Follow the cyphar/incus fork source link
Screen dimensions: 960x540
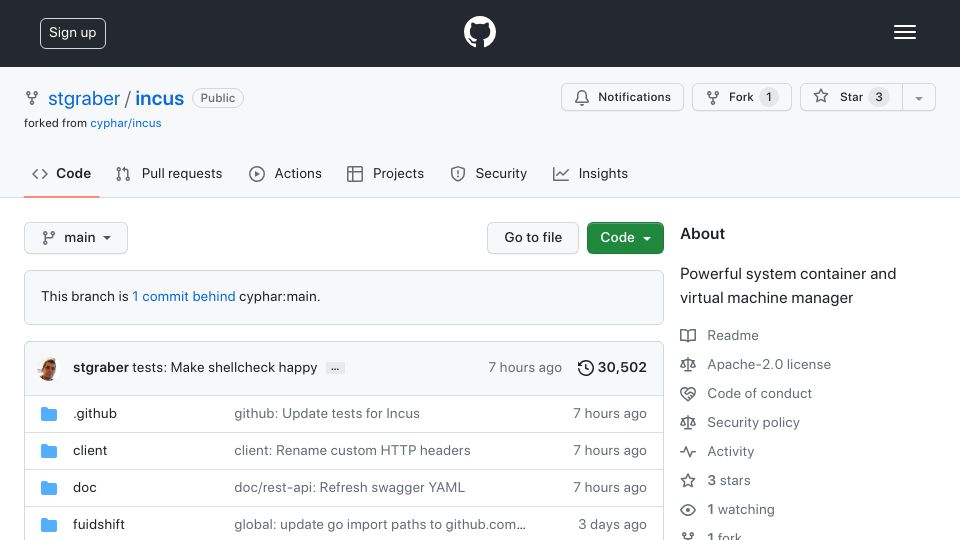pyautogui.click(x=126, y=123)
